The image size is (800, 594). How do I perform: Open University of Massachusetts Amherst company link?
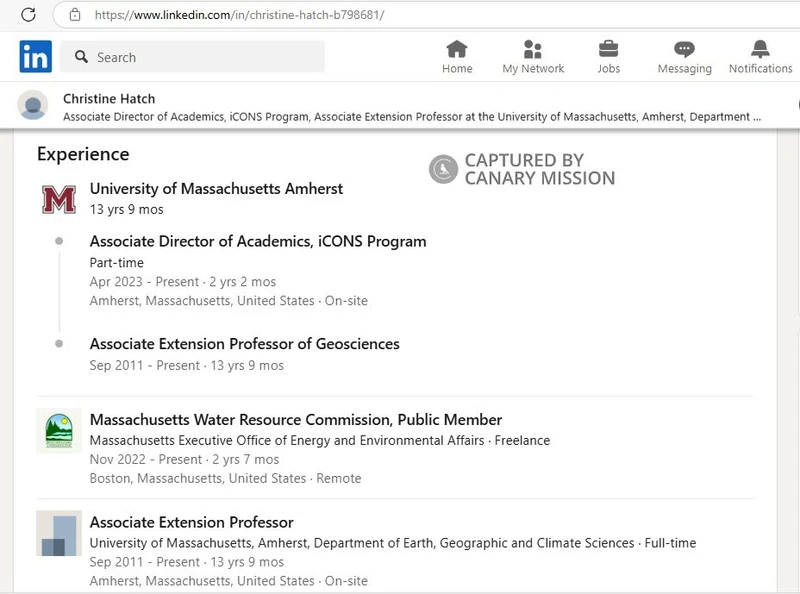pos(216,188)
